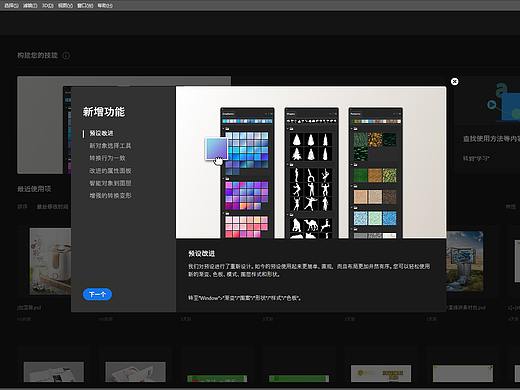520x390 pixels.
Task: Click the purple gradient swatch under the hand cursor
Action: click(x=216, y=148)
